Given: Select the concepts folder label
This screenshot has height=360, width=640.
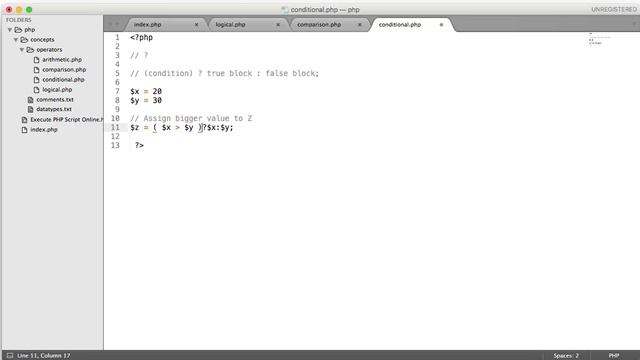Looking at the screenshot, I should [42, 40].
